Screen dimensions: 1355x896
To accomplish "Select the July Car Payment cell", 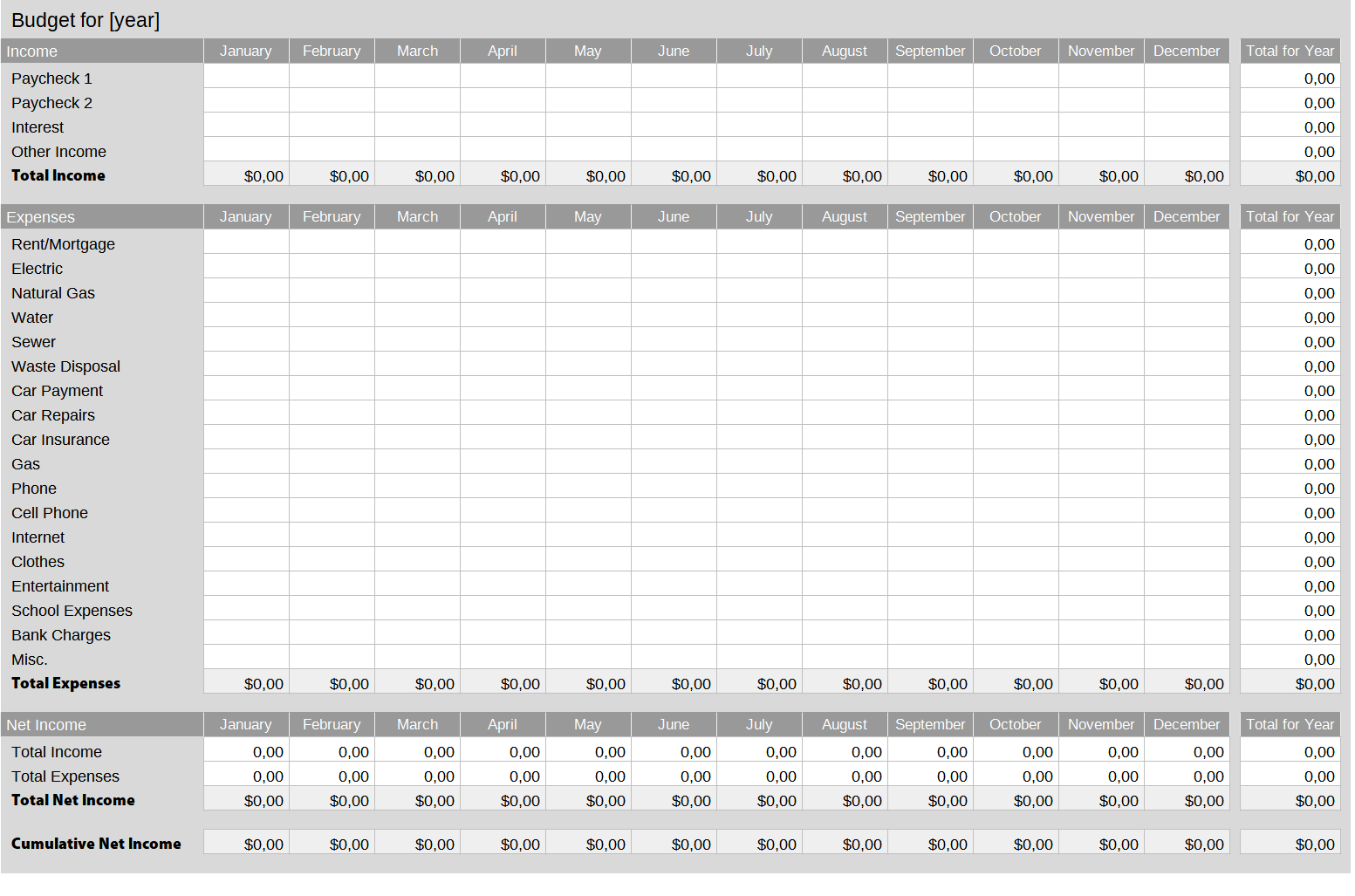I will [x=758, y=390].
